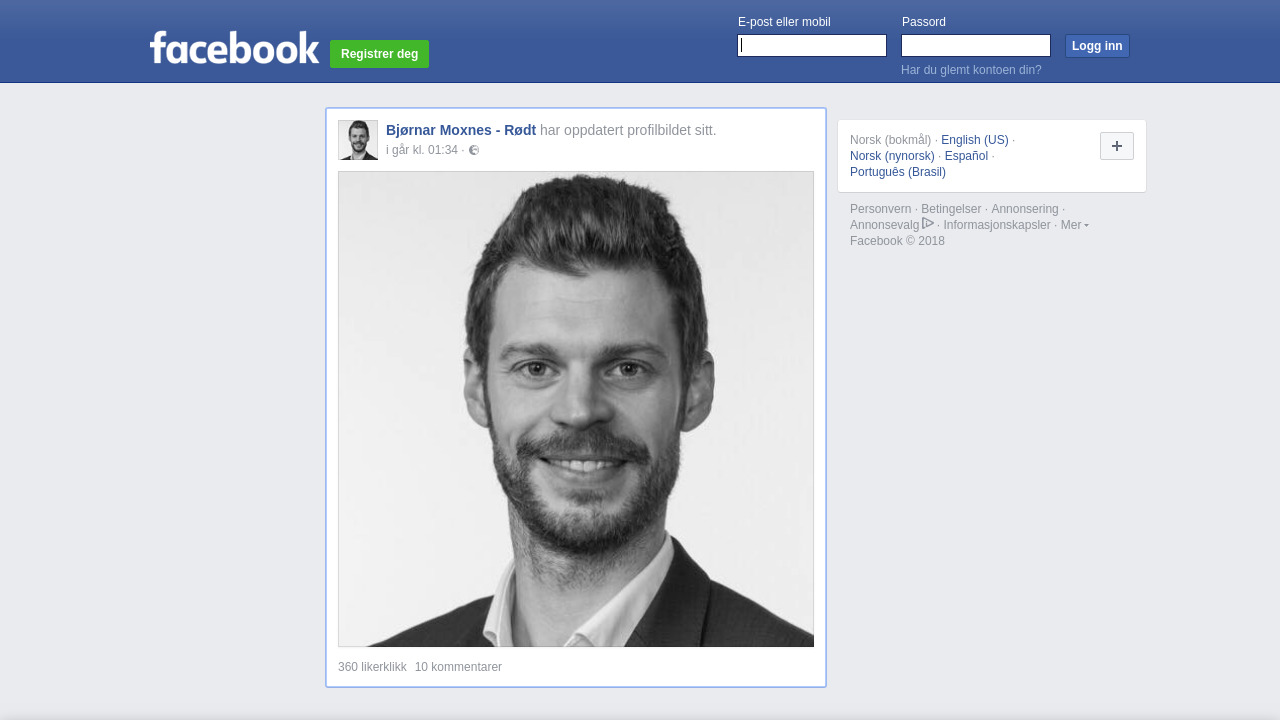Click the Facebook logo
The width and height of the screenshot is (1280, 720).
(x=234, y=47)
